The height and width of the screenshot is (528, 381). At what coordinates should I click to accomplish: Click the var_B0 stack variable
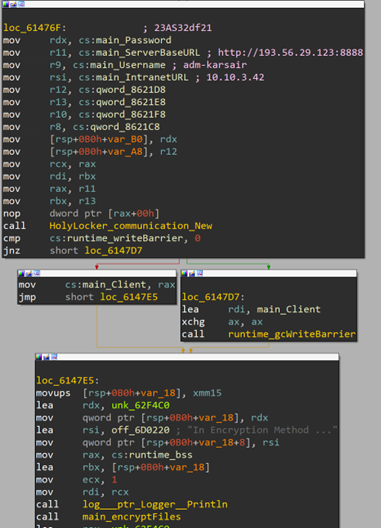[125, 139]
